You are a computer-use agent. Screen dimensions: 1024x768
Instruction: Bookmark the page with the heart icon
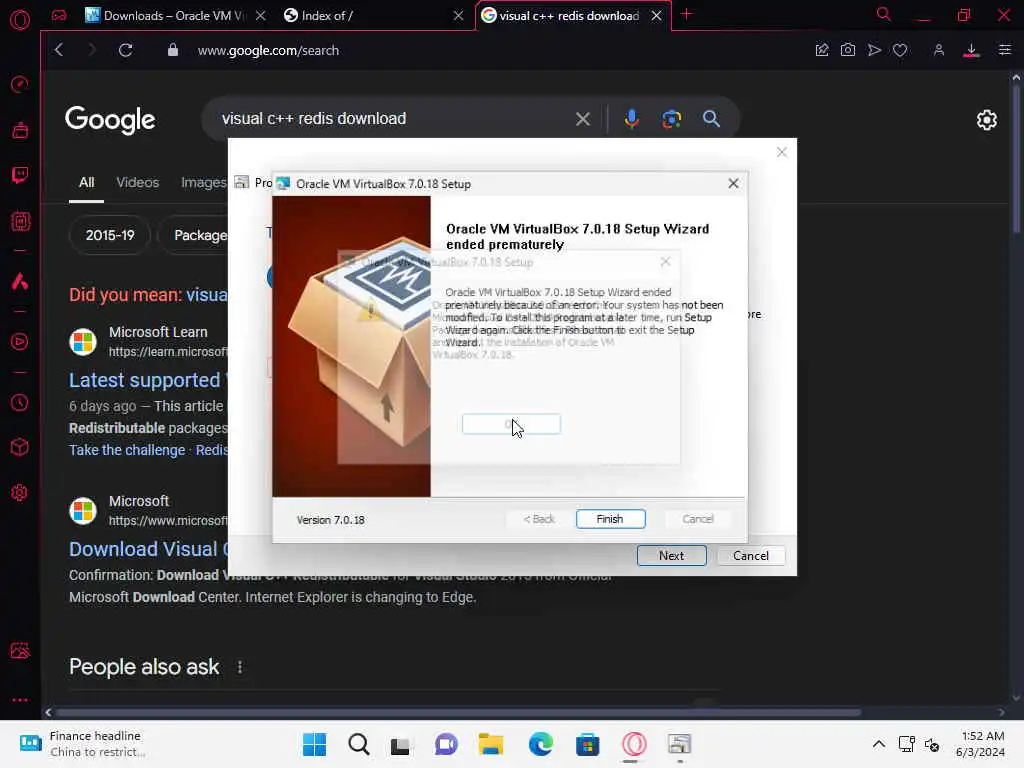pos(900,50)
